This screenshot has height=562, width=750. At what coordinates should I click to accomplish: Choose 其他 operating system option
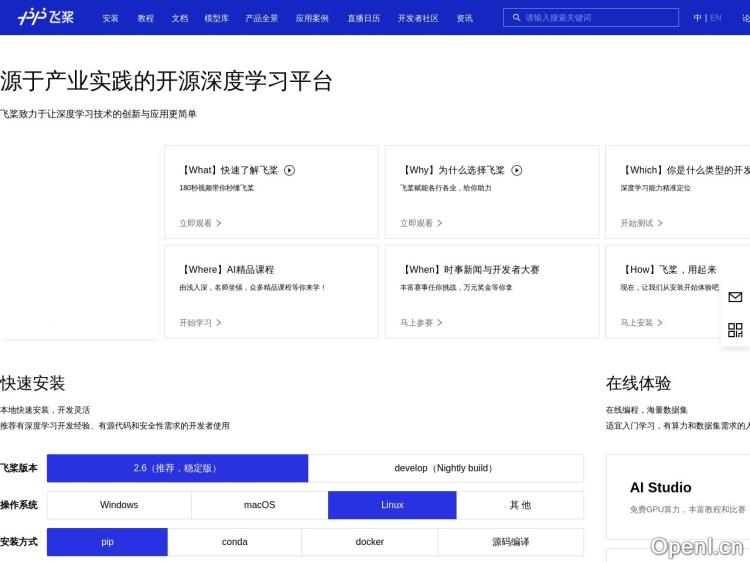click(520, 505)
